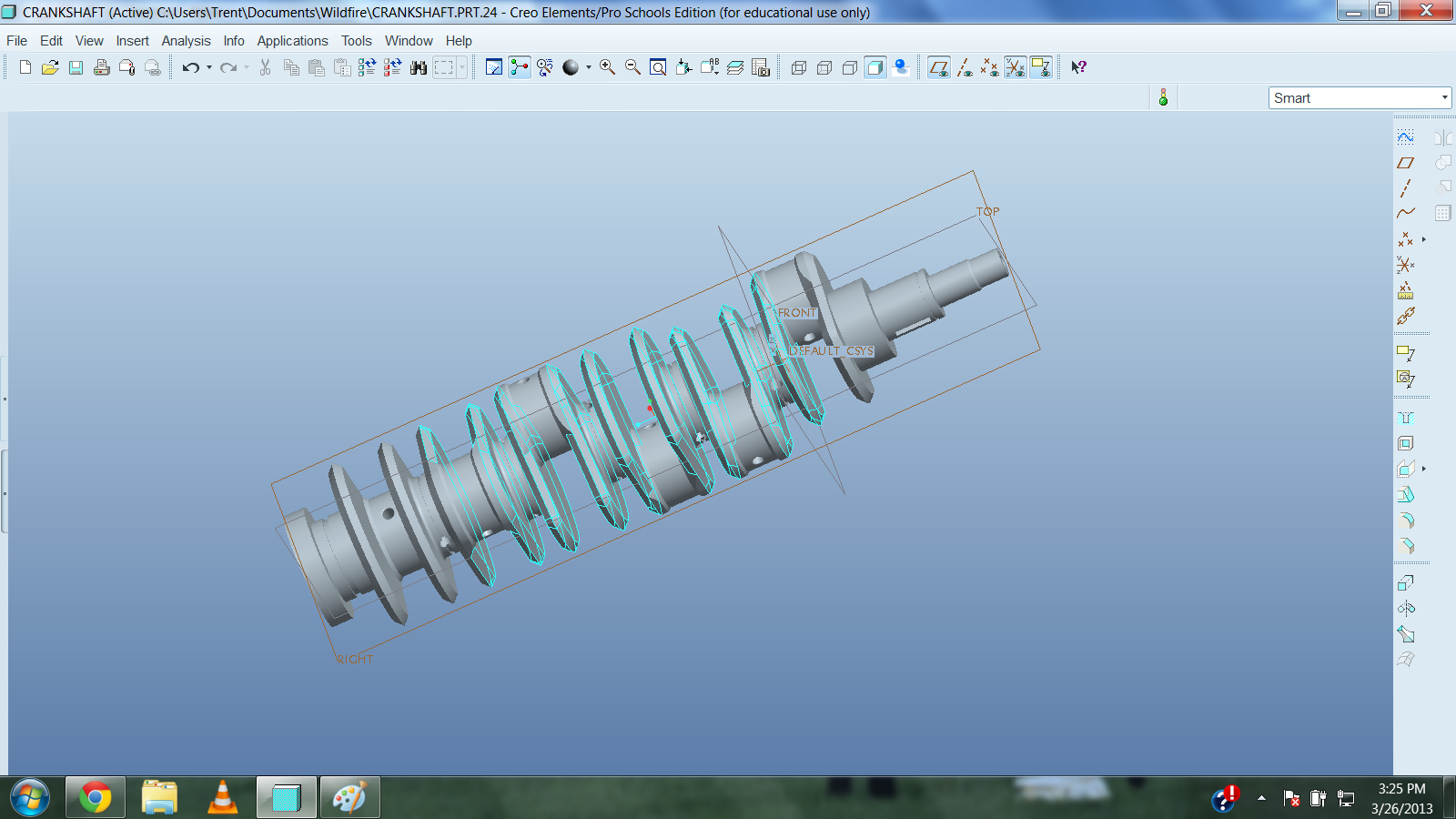Open the Analysis menu

186,41
